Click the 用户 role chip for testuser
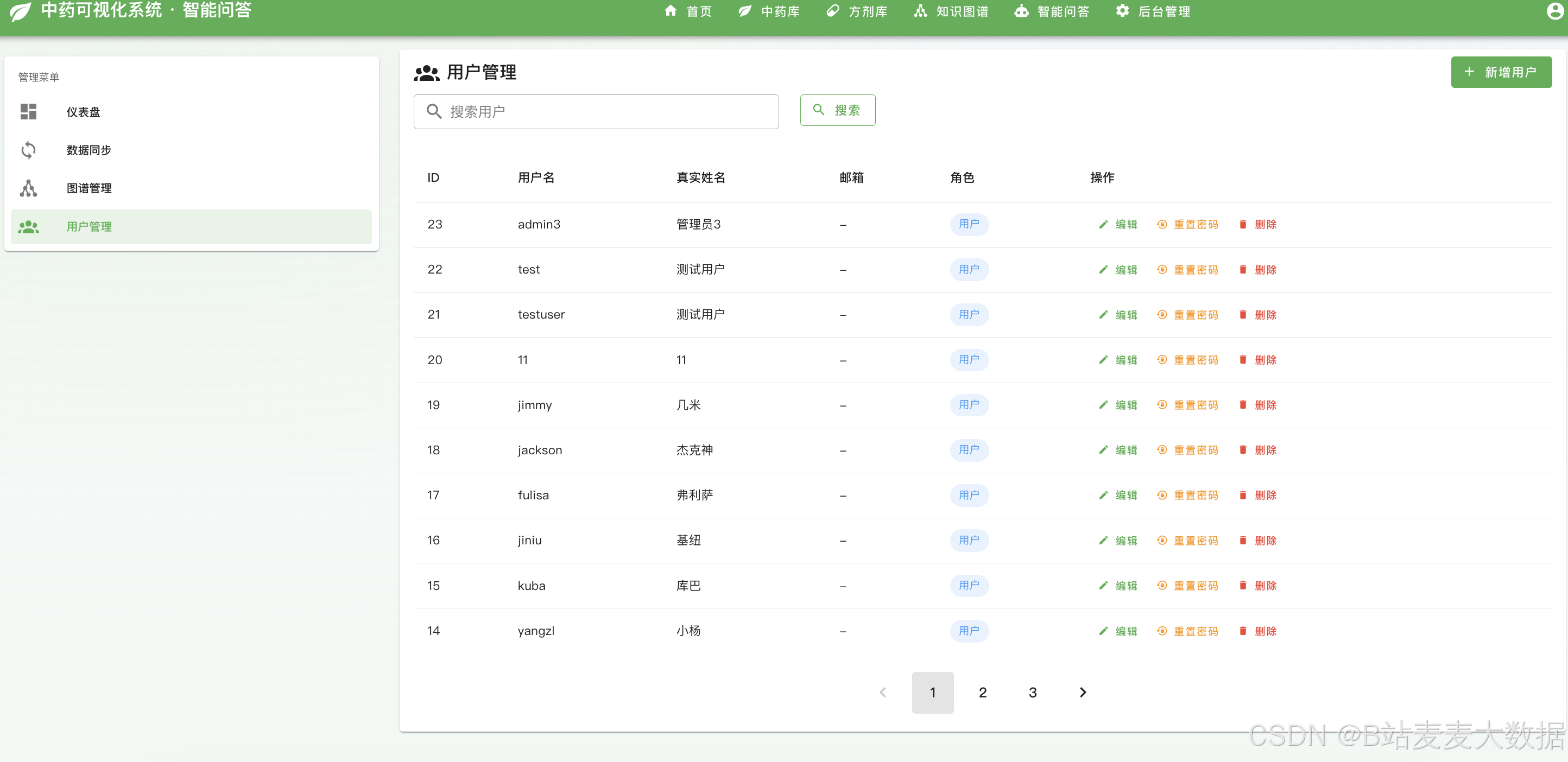 [969, 315]
